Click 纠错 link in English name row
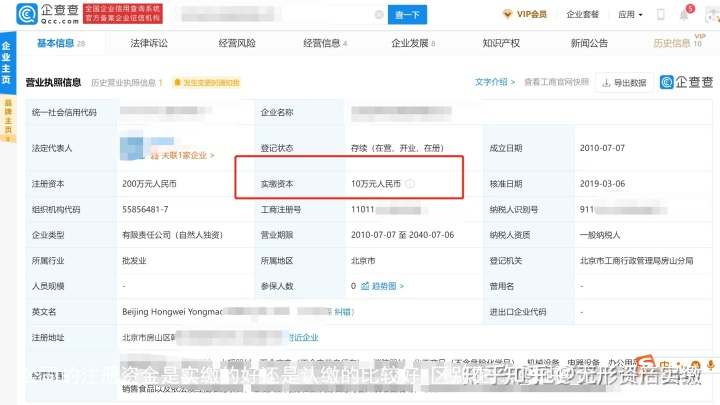Screen dimensions: 720x405 (x=343, y=312)
